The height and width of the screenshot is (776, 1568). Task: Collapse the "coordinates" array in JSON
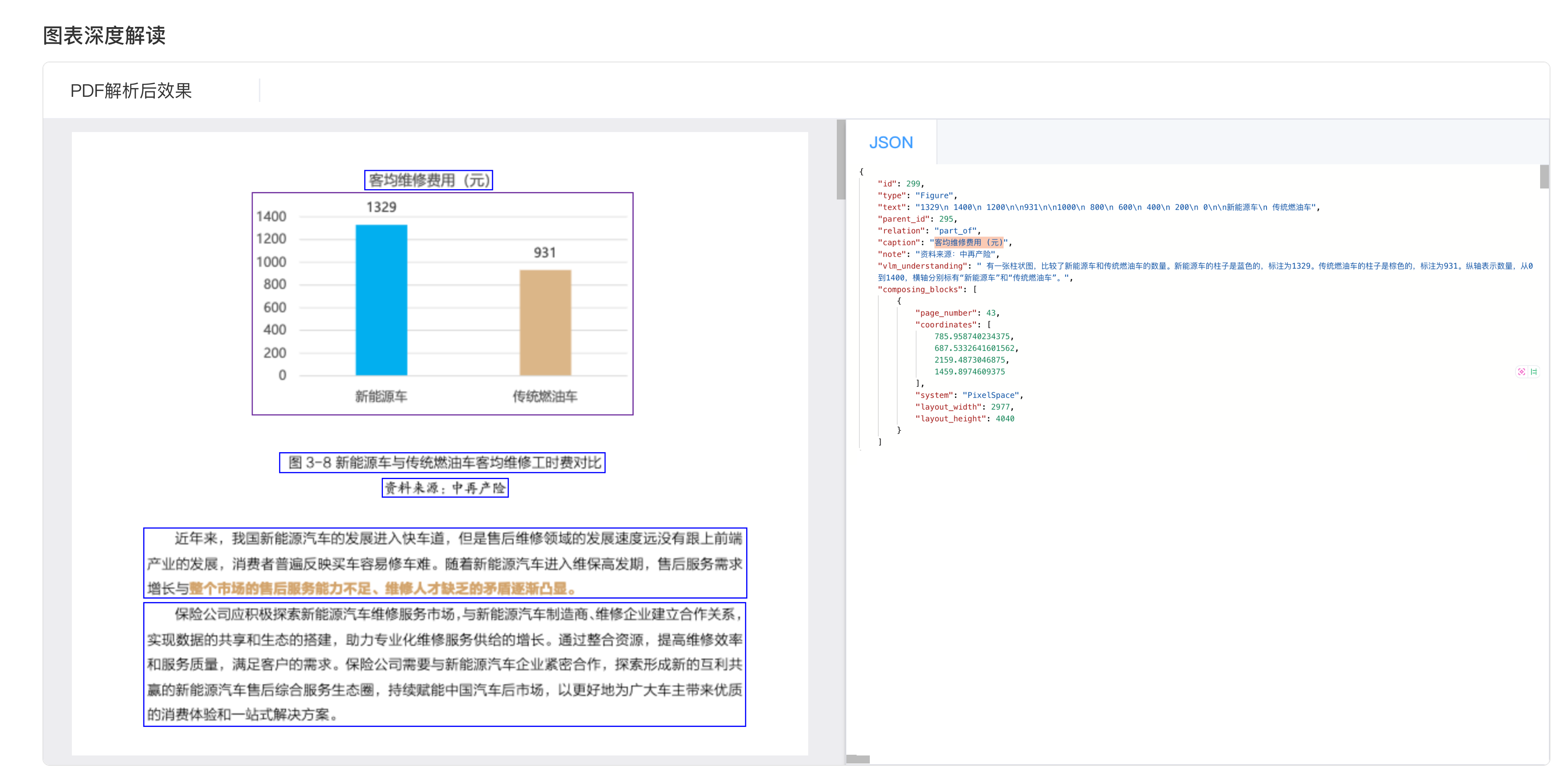[x=989, y=325]
